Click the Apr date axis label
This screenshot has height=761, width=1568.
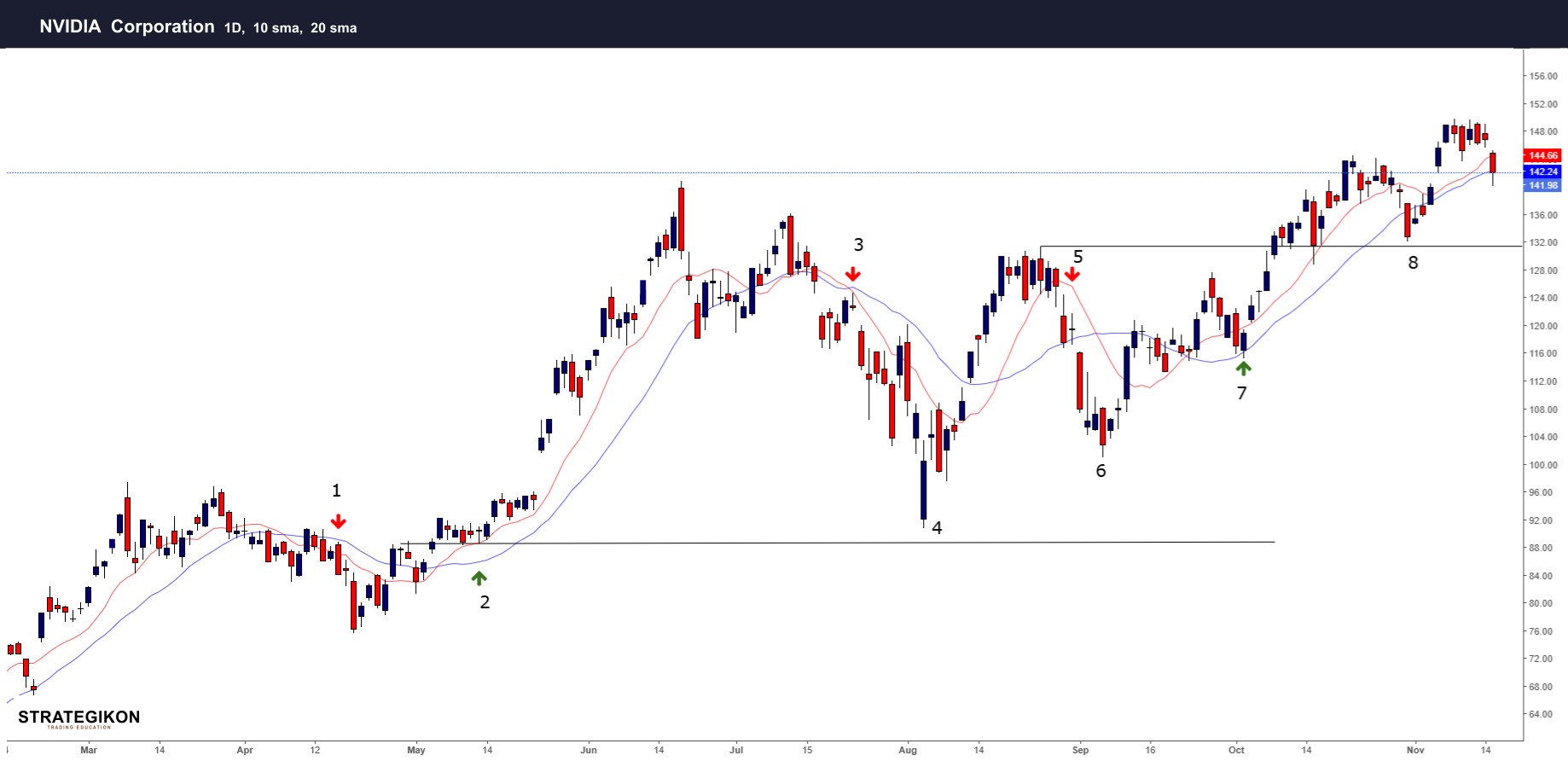pos(245,750)
